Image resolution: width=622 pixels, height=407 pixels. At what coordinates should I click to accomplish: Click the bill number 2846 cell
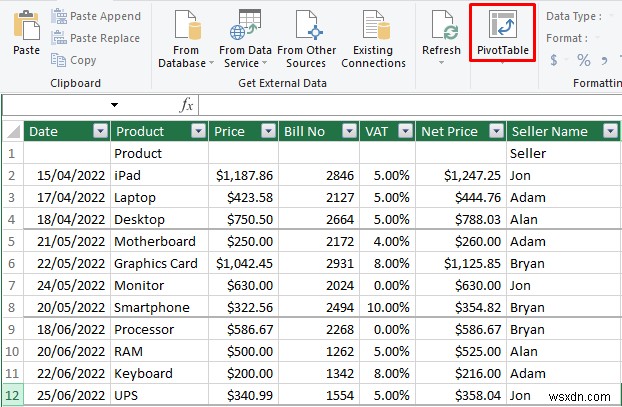pyautogui.click(x=319, y=175)
